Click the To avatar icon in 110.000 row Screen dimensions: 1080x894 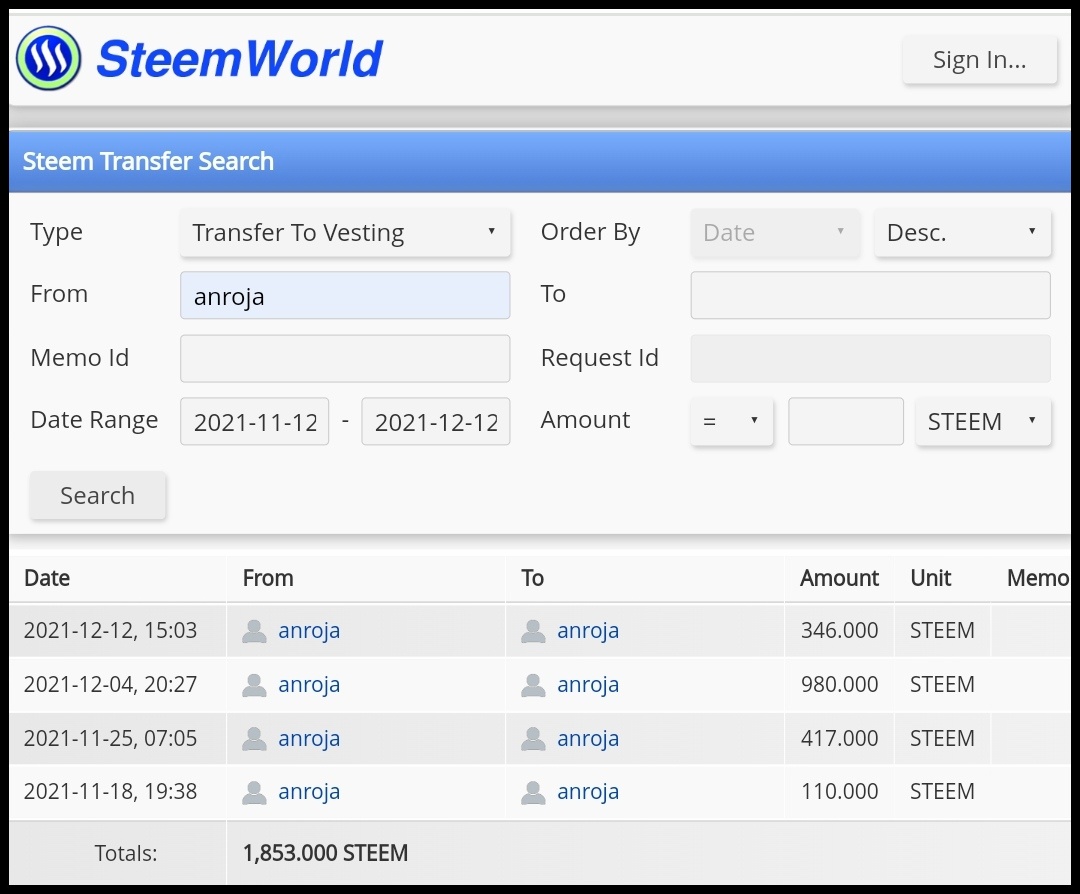[x=533, y=793]
